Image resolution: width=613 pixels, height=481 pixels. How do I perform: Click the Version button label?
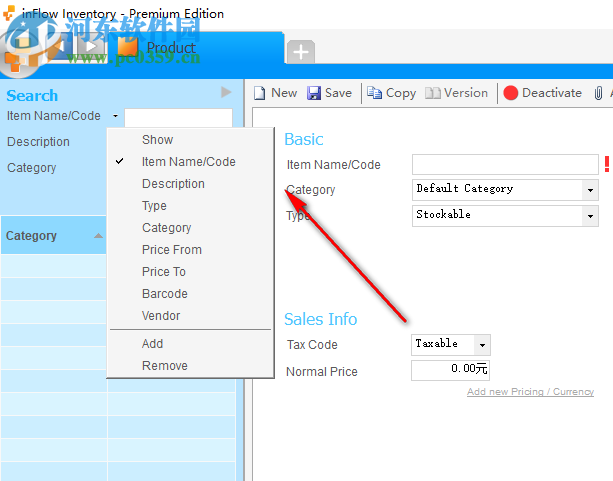466,93
